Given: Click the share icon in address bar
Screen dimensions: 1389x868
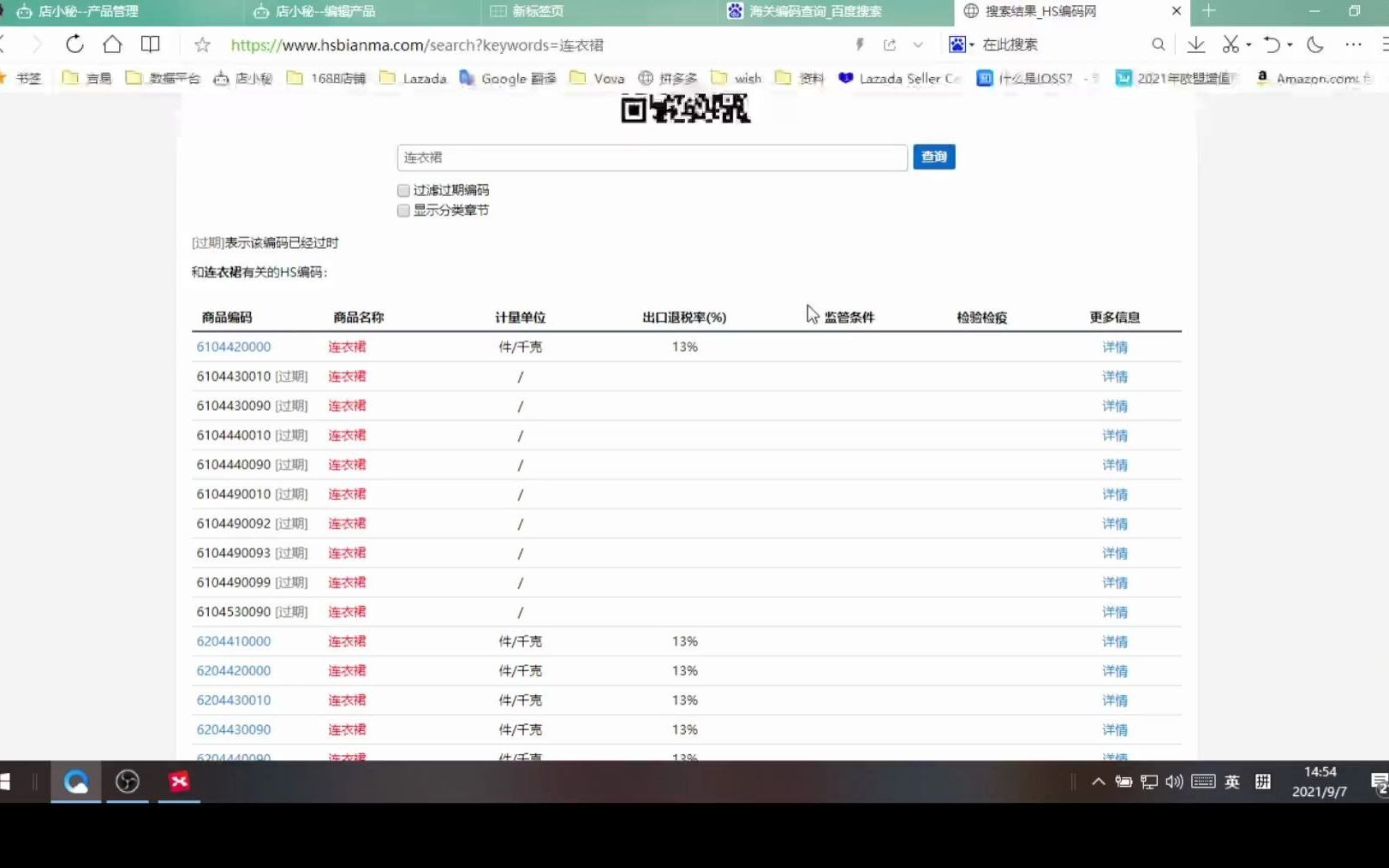Looking at the screenshot, I should click(x=890, y=45).
